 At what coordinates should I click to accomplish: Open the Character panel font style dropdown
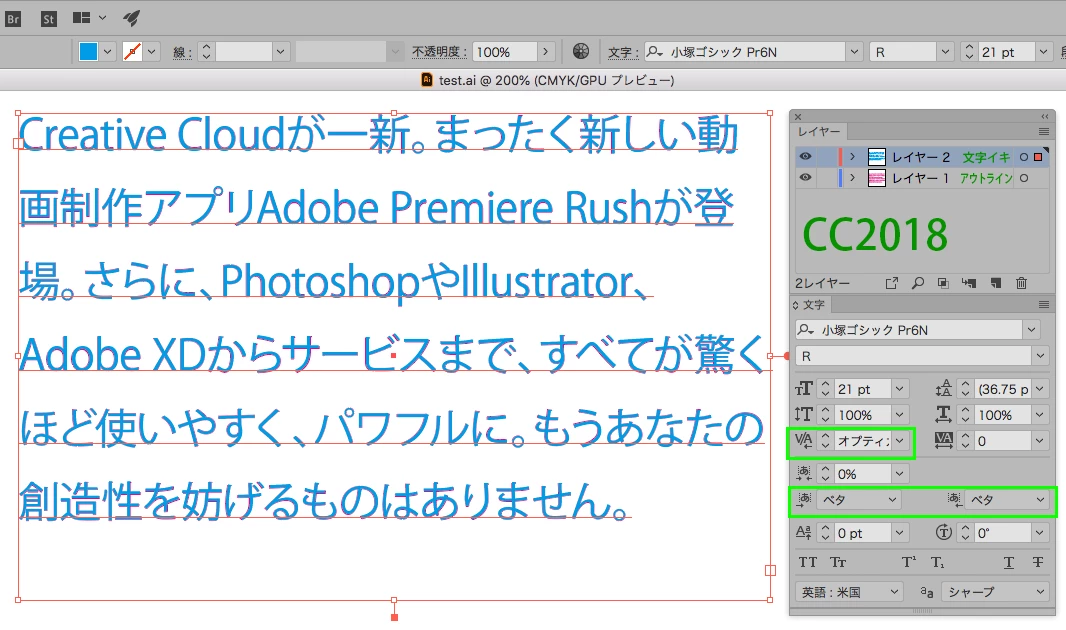click(1040, 356)
